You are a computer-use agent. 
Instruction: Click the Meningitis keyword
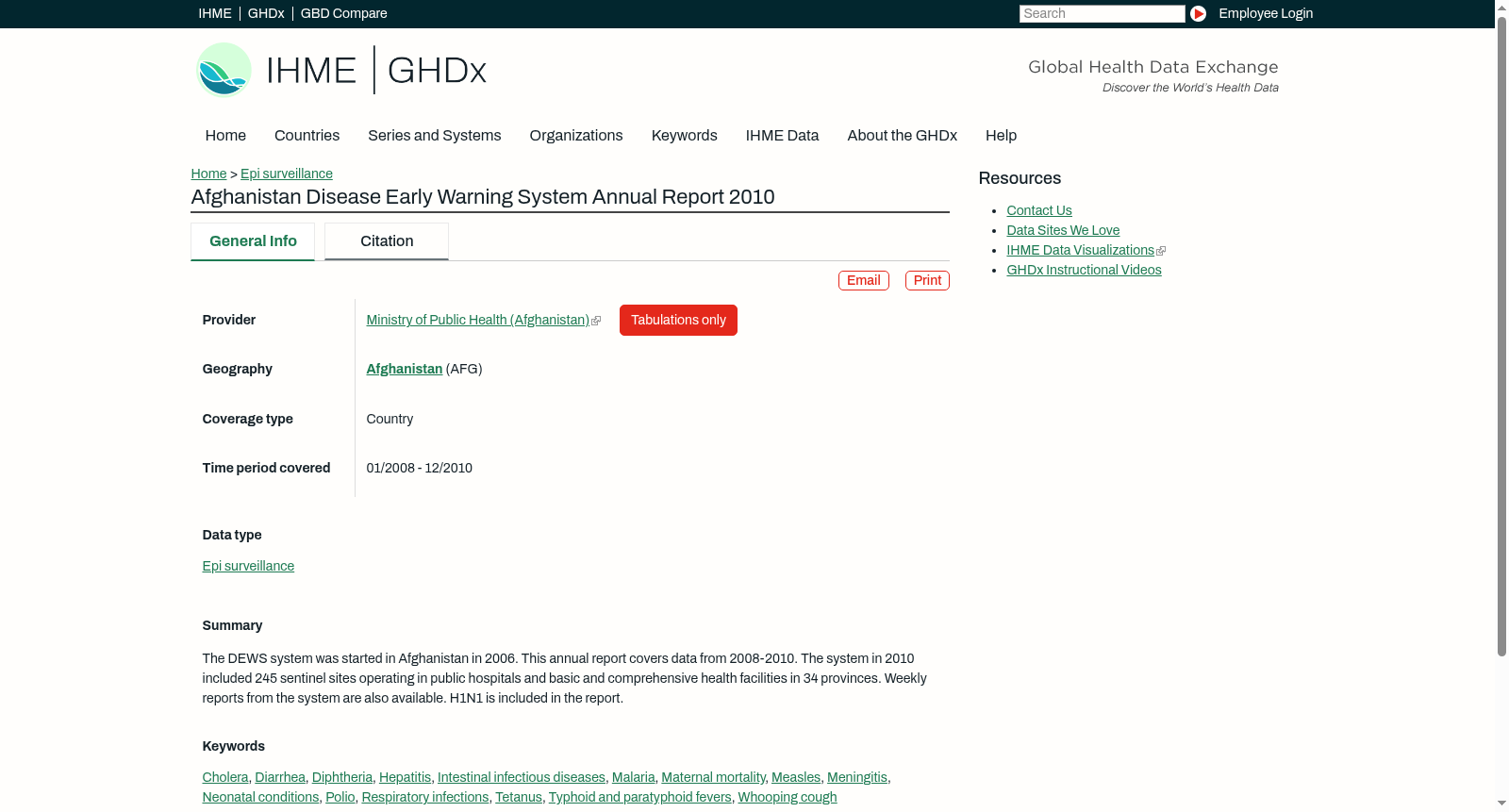click(x=857, y=777)
